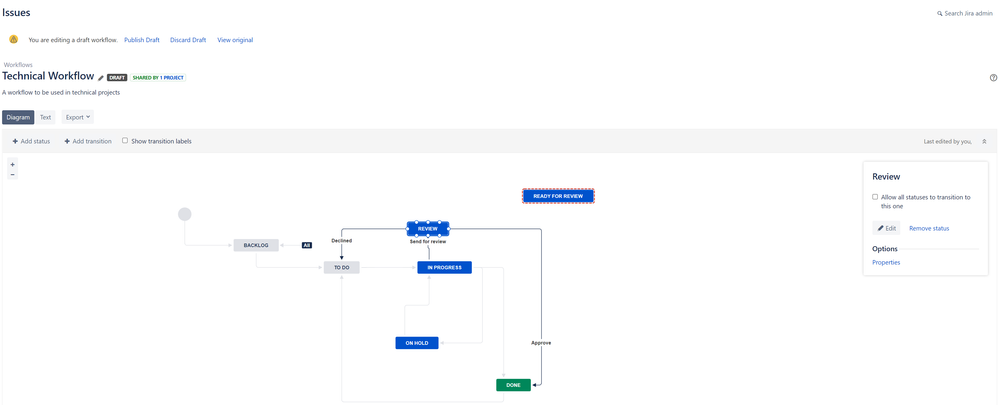
Task: Open the Export dropdown
Action: [78, 117]
